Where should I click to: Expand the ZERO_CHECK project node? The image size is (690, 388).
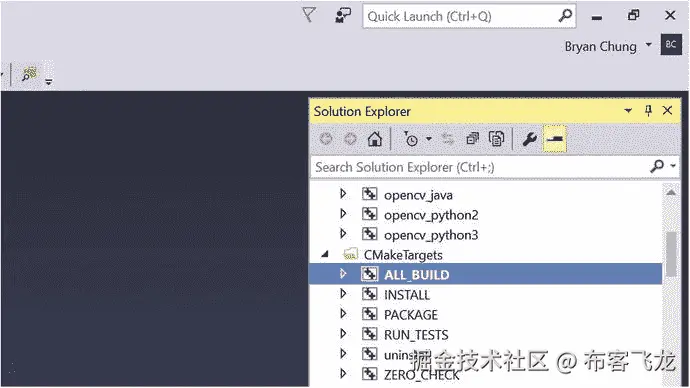[343, 373]
